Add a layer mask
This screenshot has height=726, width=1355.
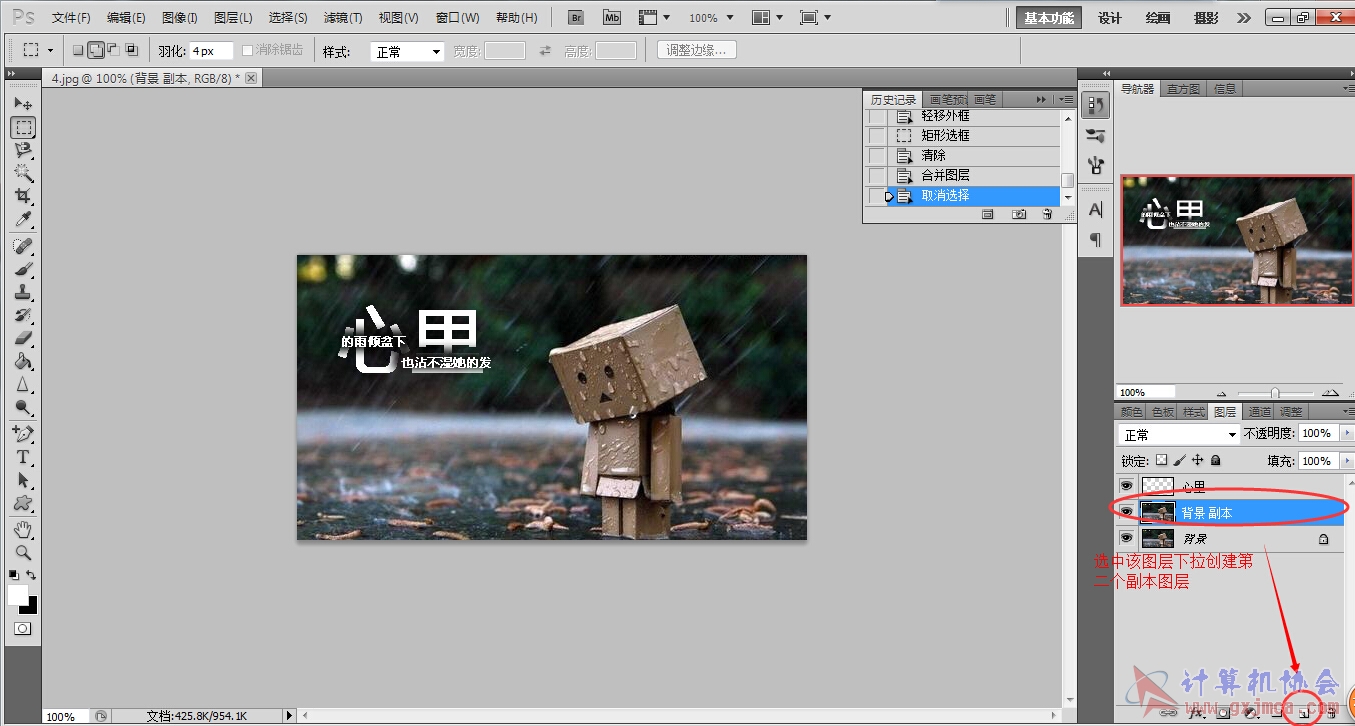1223,713
